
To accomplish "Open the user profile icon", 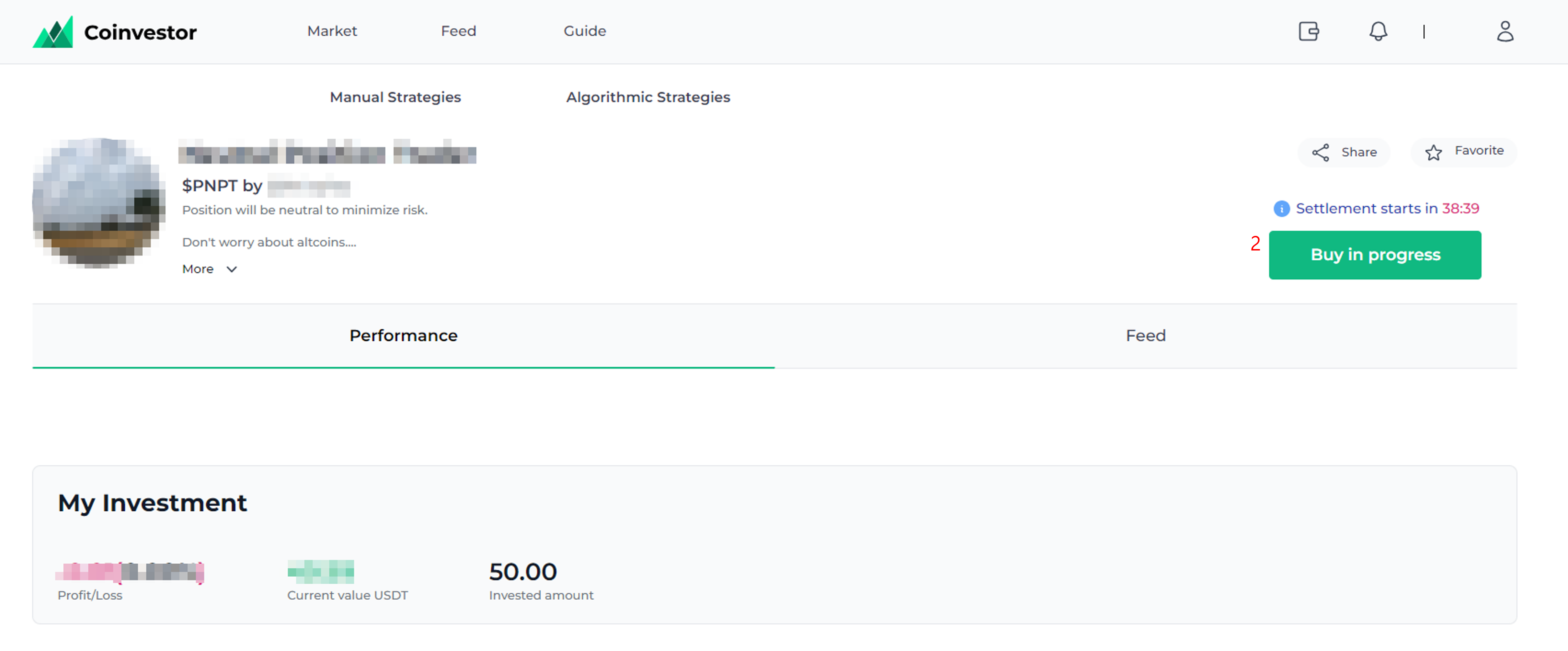I will (x=1505, y=31).
